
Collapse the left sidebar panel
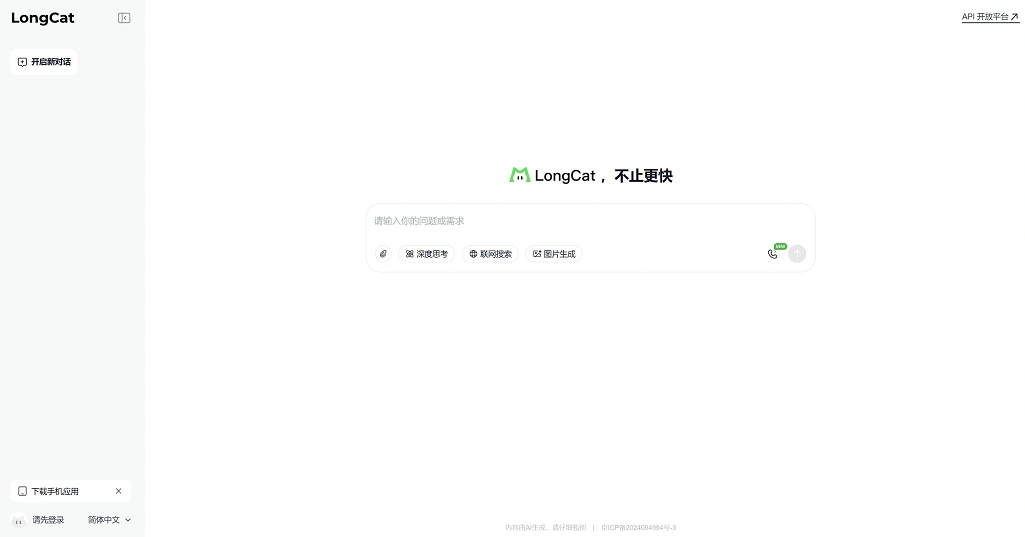point(124,18)
